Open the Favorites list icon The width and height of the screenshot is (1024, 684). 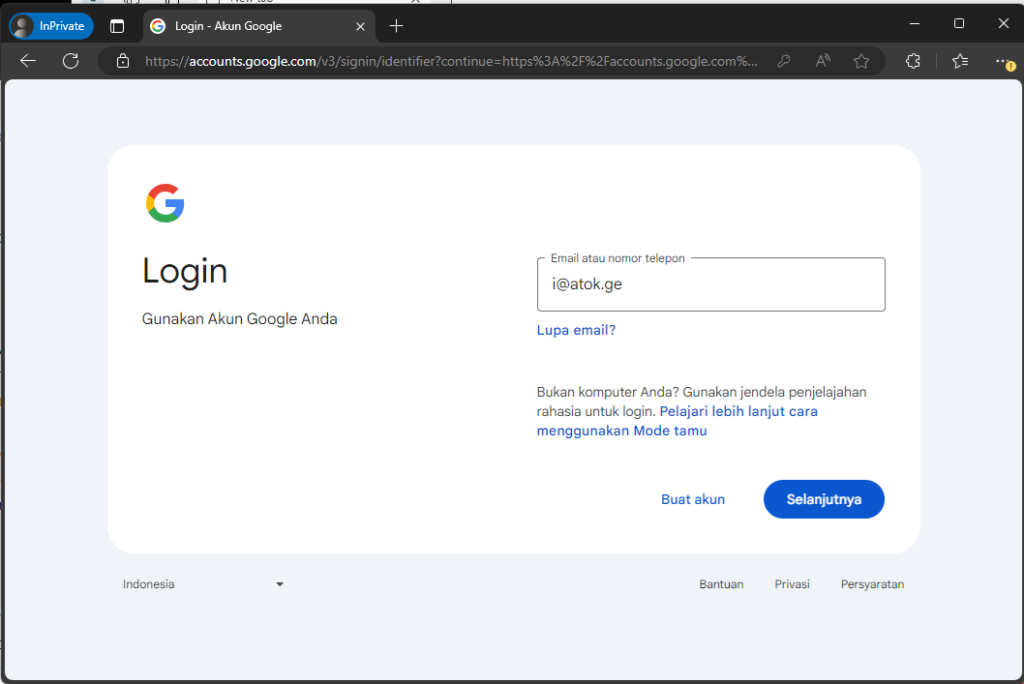click(960, 61)
